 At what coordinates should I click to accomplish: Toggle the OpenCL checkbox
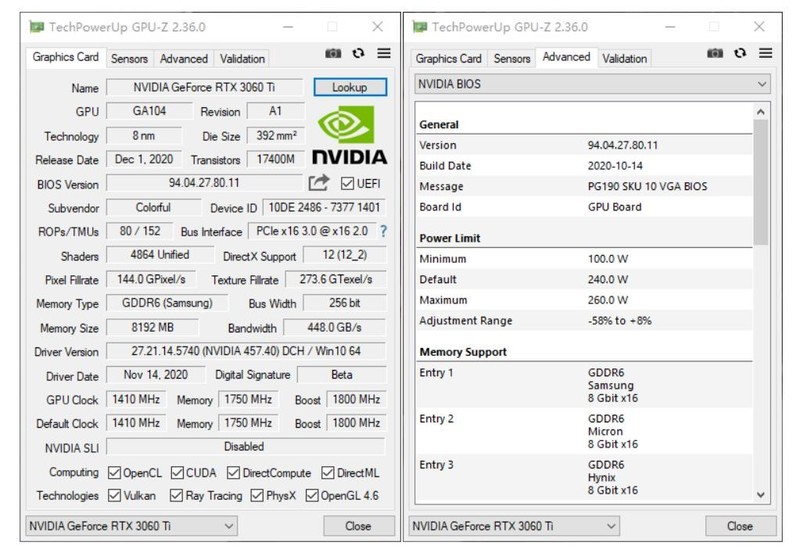point(114,473)
